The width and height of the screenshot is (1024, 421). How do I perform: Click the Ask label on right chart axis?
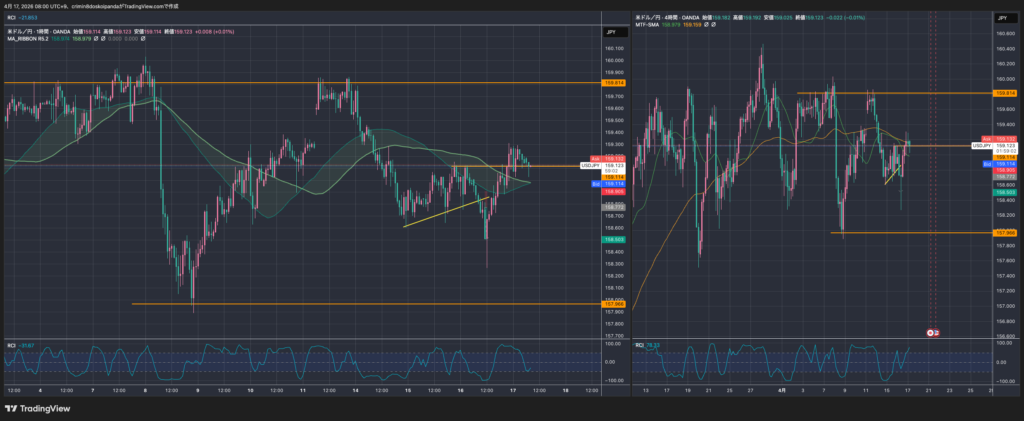tap(986, 138)
